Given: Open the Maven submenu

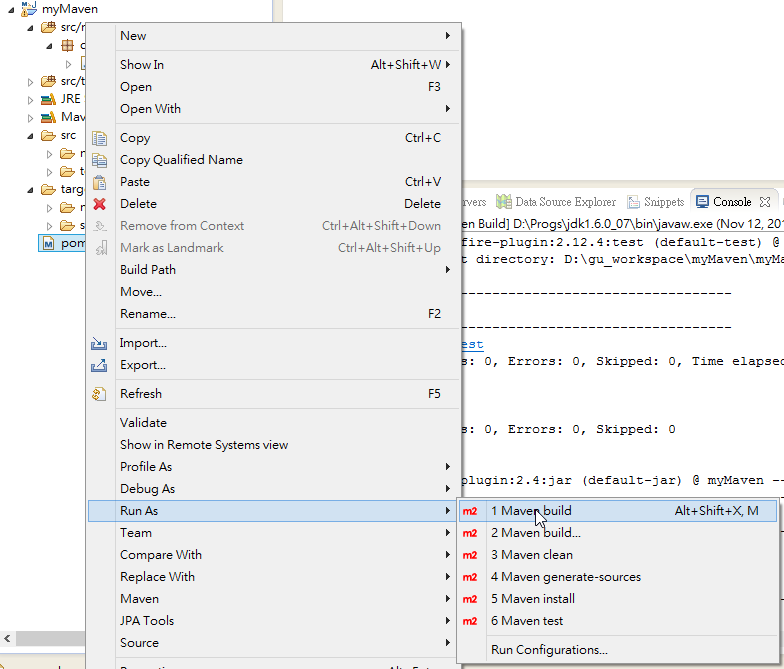Looking at the screenshot, I should click(274, 599).
